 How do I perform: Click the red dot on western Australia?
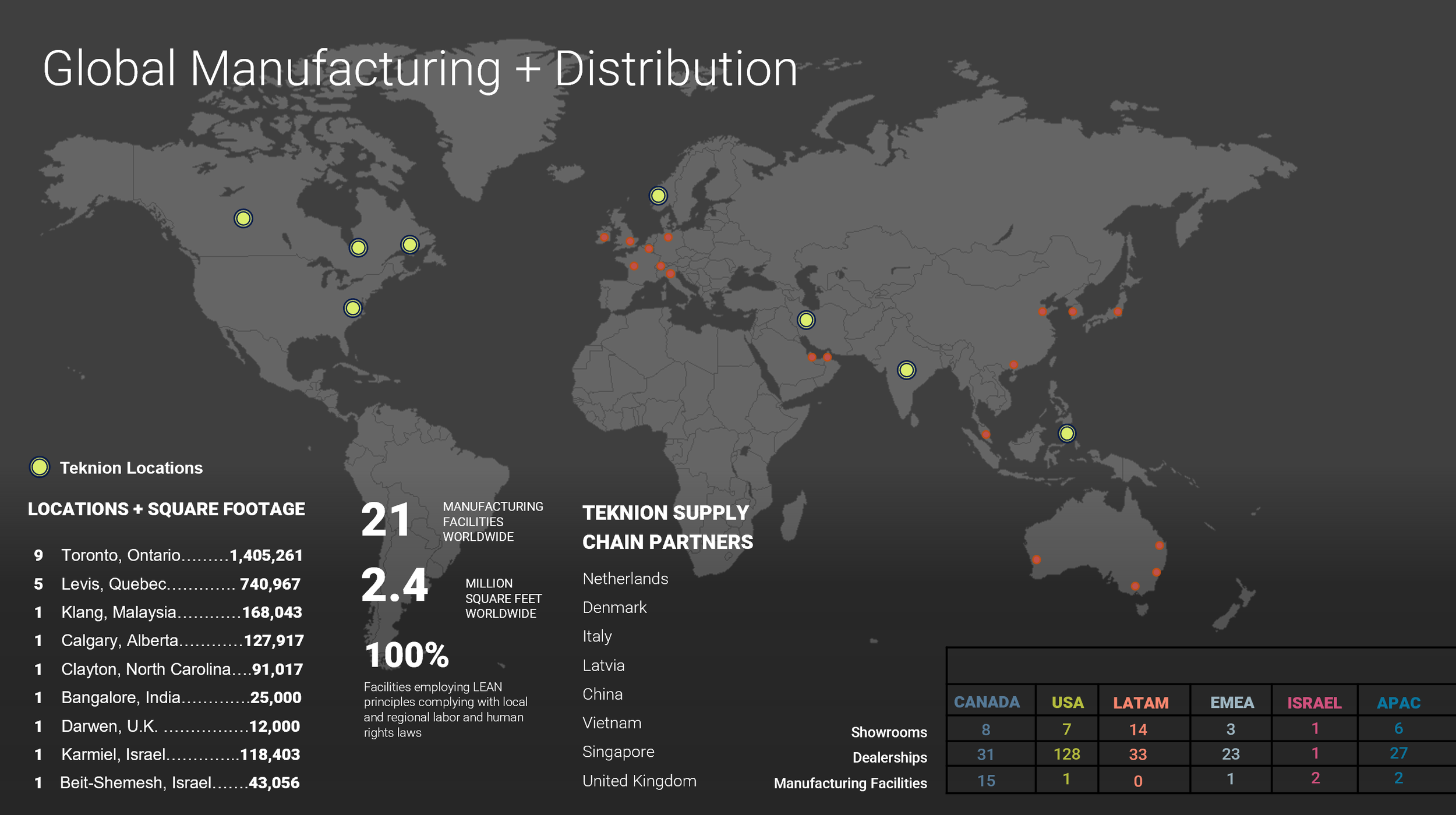click(x=1036, y=559)
